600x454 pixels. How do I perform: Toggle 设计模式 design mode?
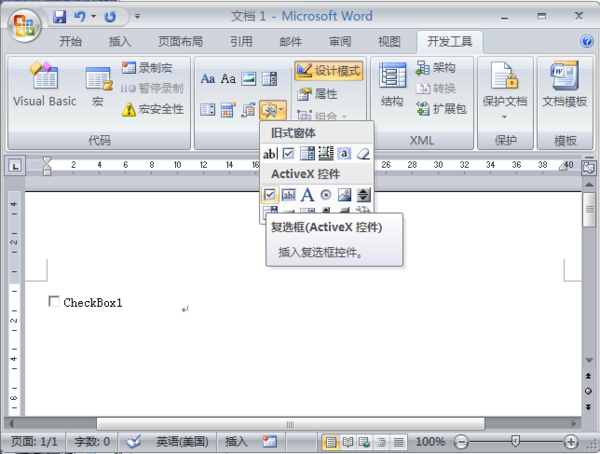(329, 70)
